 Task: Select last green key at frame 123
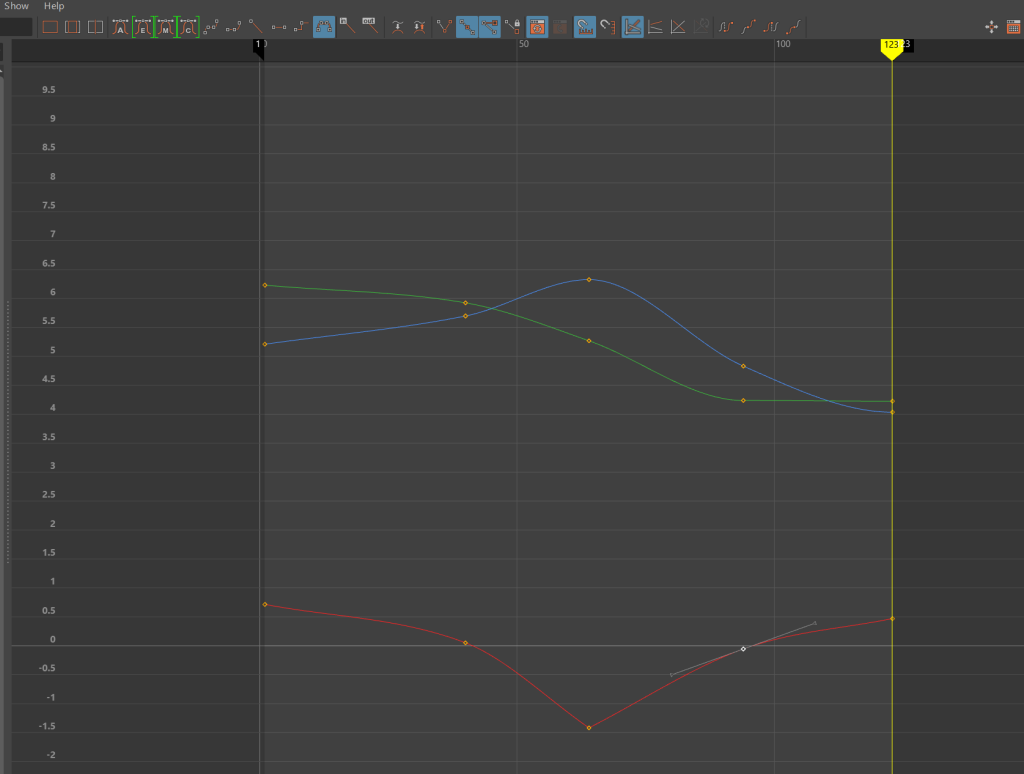(x=892, y=401)
